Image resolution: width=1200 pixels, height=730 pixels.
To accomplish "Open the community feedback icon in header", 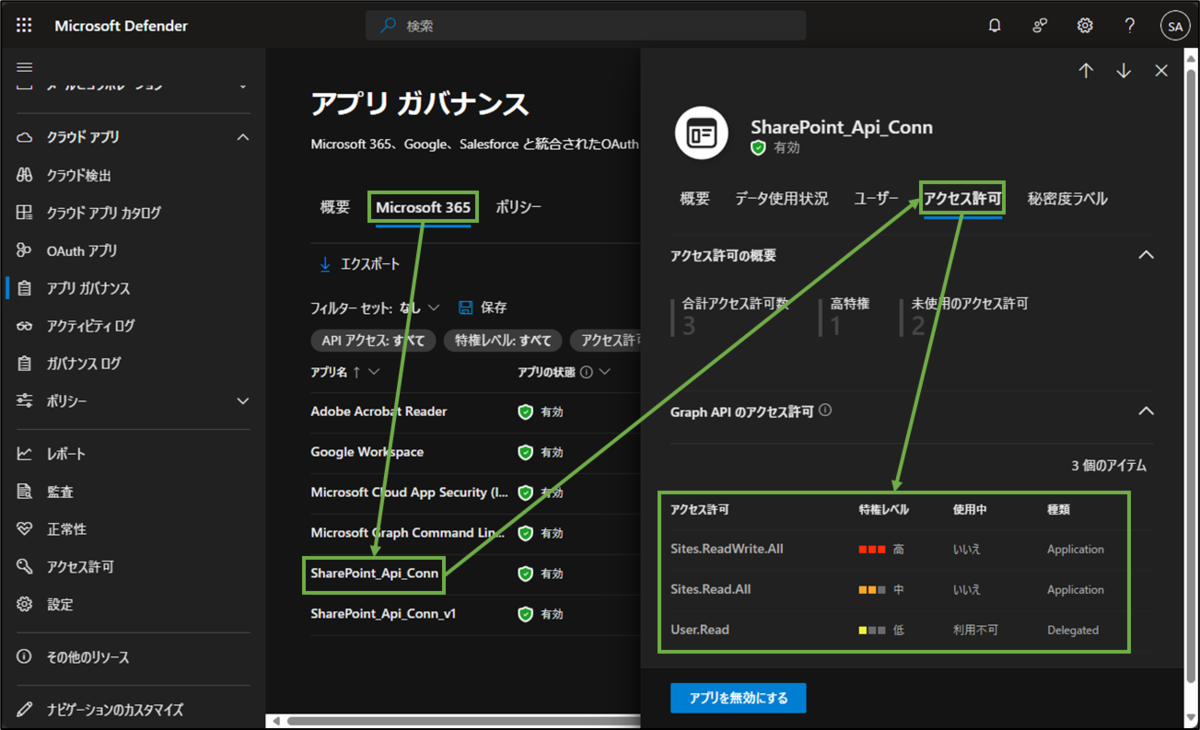I will (1040, 26).
